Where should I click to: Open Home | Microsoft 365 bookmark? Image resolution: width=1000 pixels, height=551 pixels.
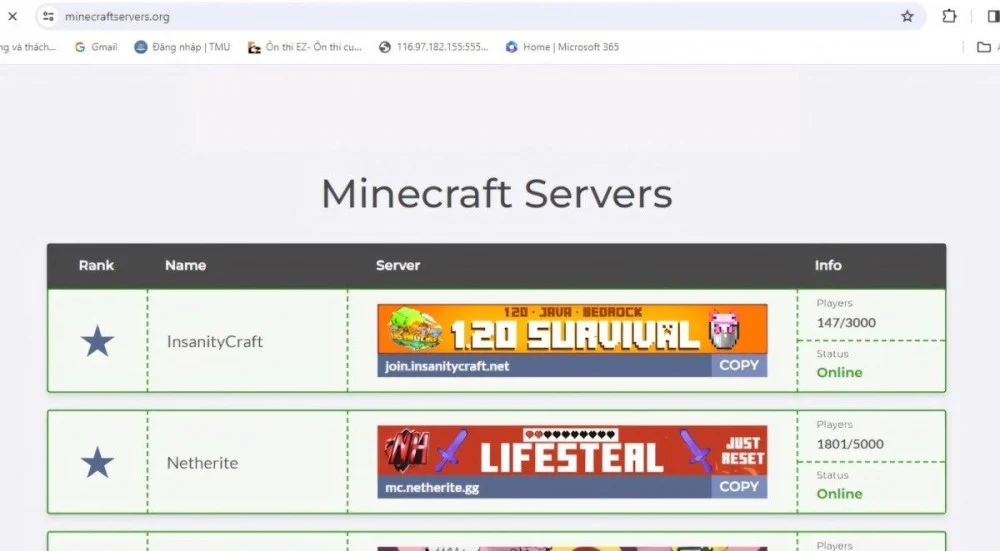562,47
